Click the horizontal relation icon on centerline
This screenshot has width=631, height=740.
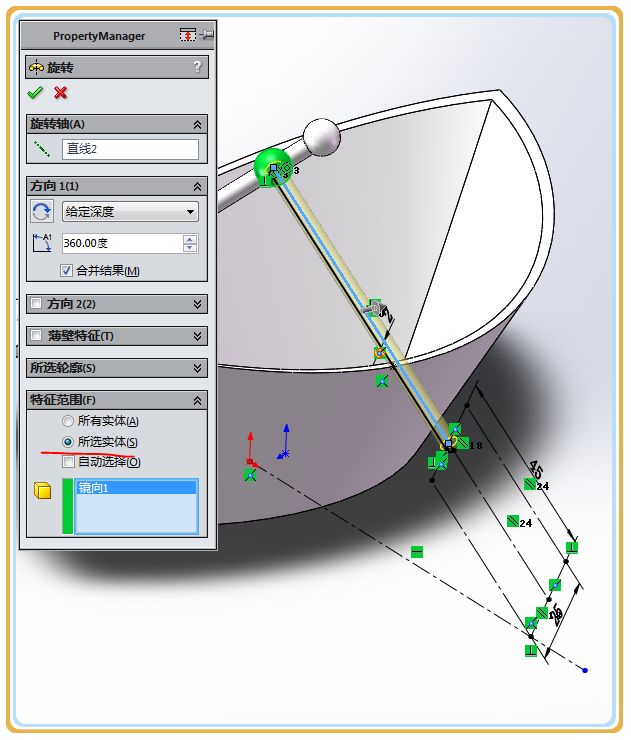417,552
